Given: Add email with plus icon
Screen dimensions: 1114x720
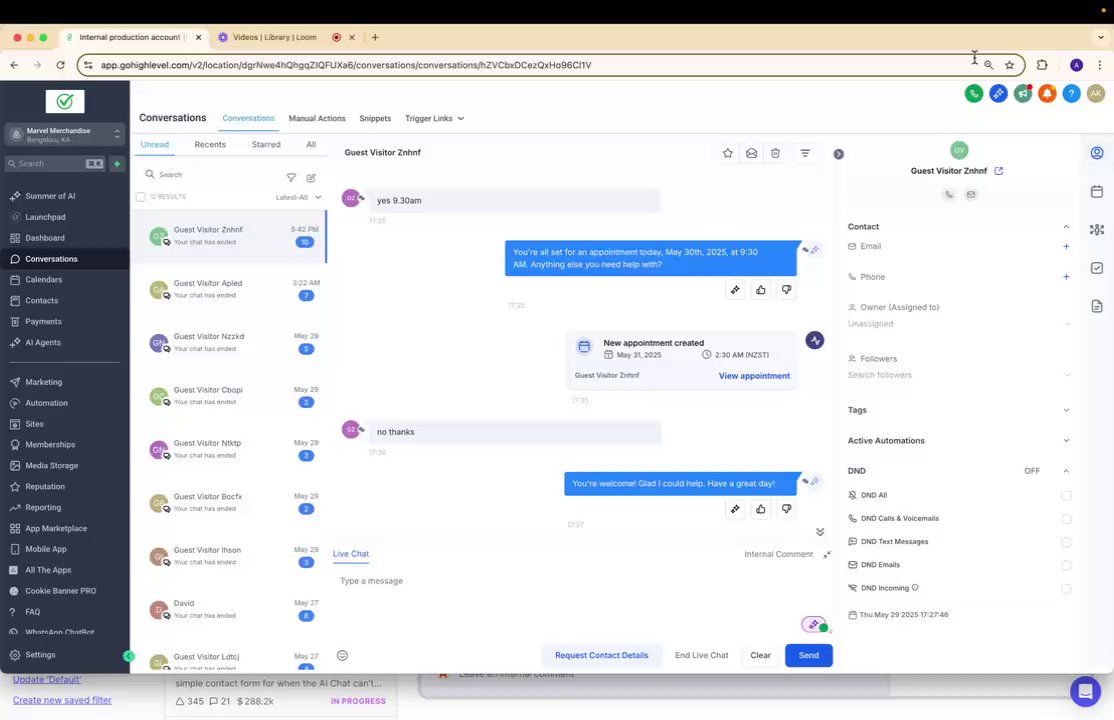Looking at the screenshot, I should [x=1066, y=246].
